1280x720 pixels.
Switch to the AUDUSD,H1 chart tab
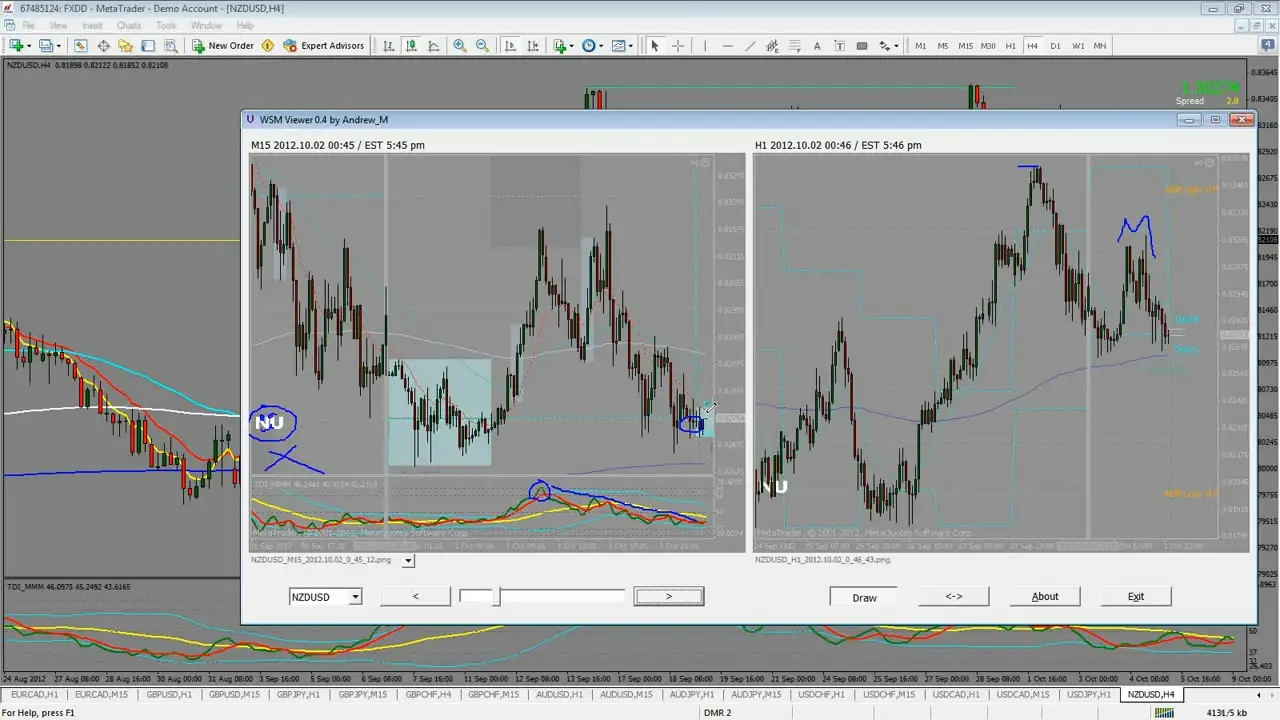[559, 694]
